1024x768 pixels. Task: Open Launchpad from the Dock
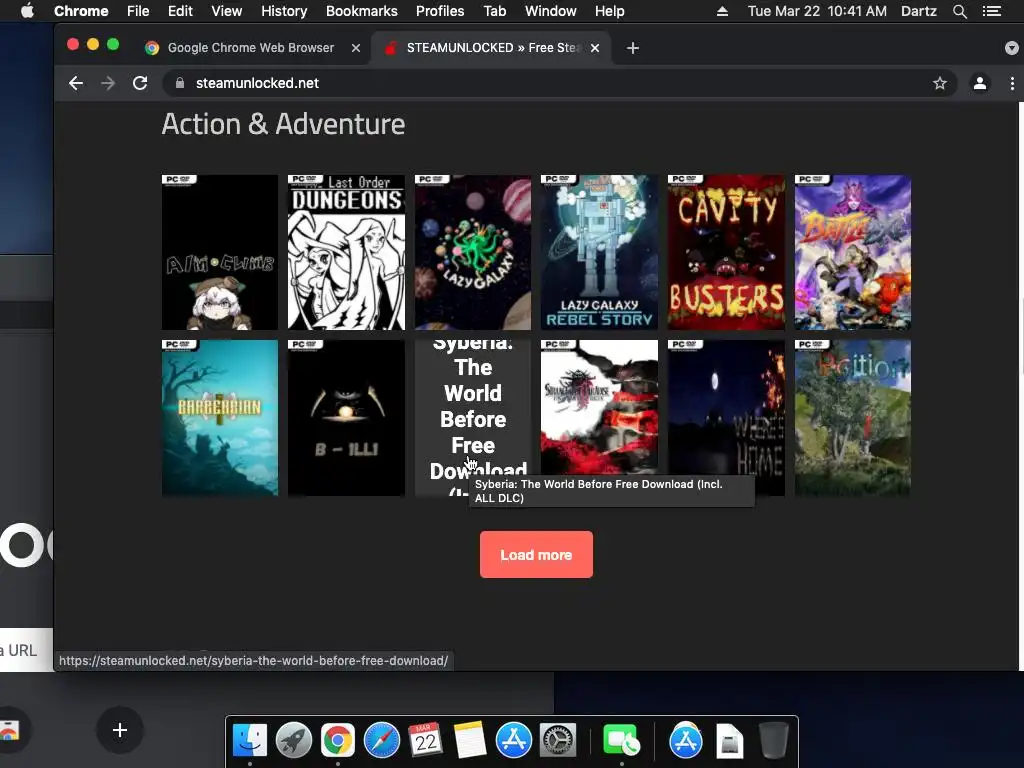pyautogui.click(x=294, y=741)
